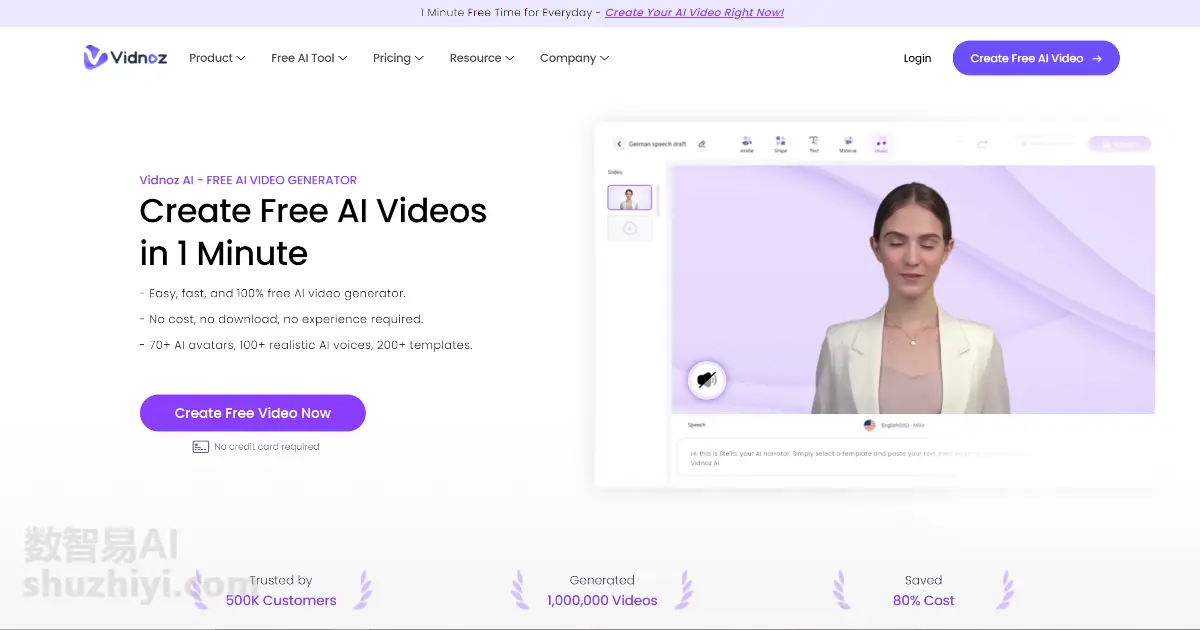This screenshot has width=1200, height=630.
Task: Expand the Free AI Tool dropdown
Action: 309,58
